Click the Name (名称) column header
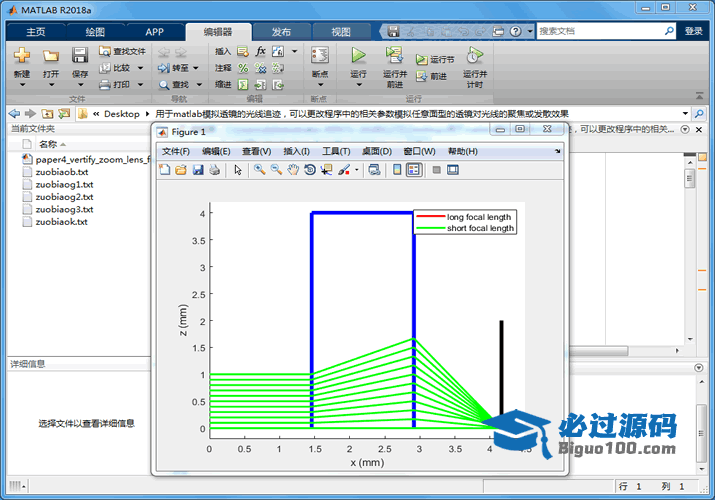715x500 pixels. coord(48,144)
